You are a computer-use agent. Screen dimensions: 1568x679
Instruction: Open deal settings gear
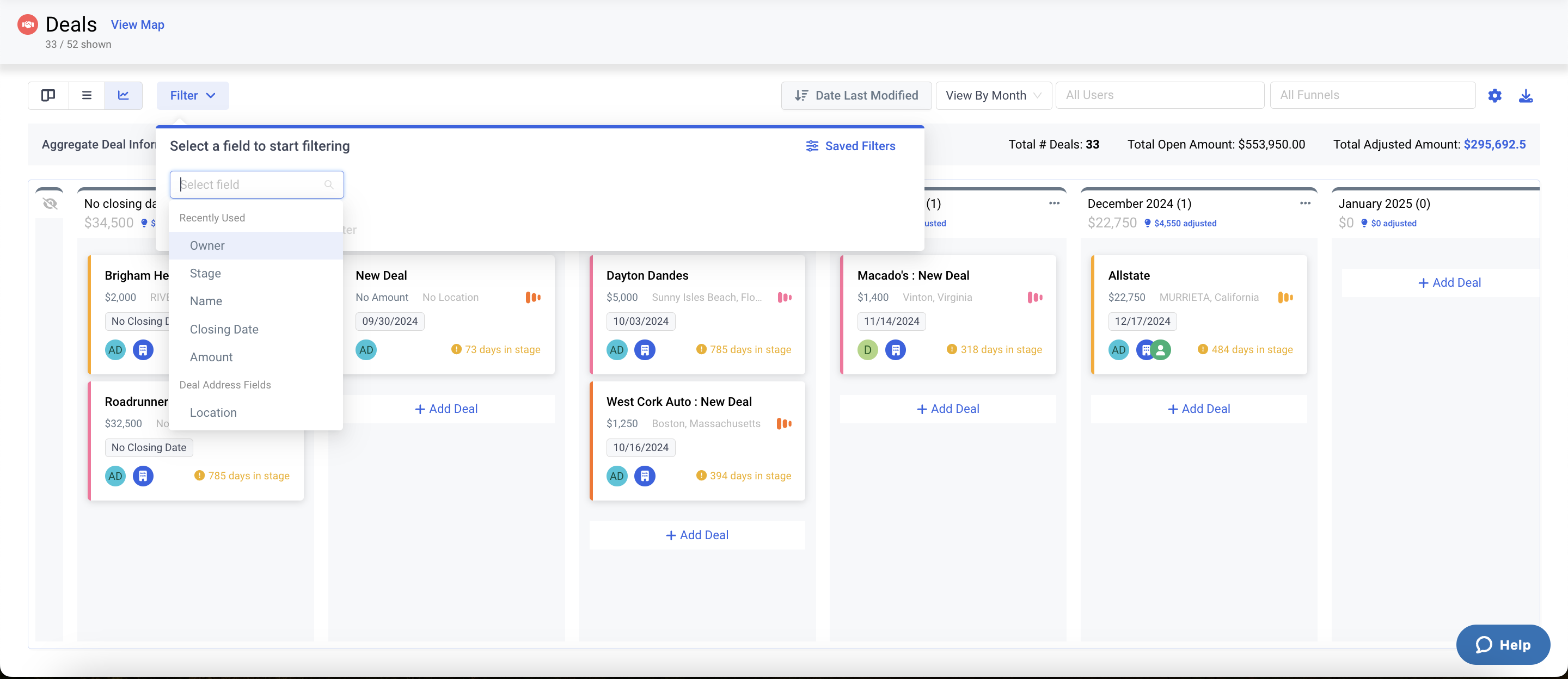click(x=1494, y=96)
